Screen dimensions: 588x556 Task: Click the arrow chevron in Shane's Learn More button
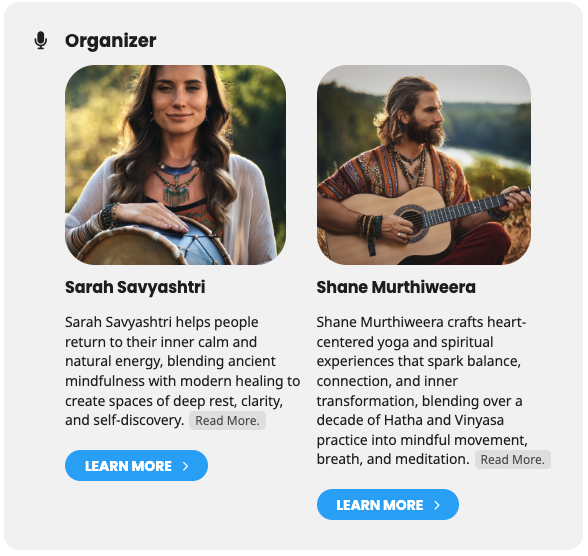pos(436,505)
